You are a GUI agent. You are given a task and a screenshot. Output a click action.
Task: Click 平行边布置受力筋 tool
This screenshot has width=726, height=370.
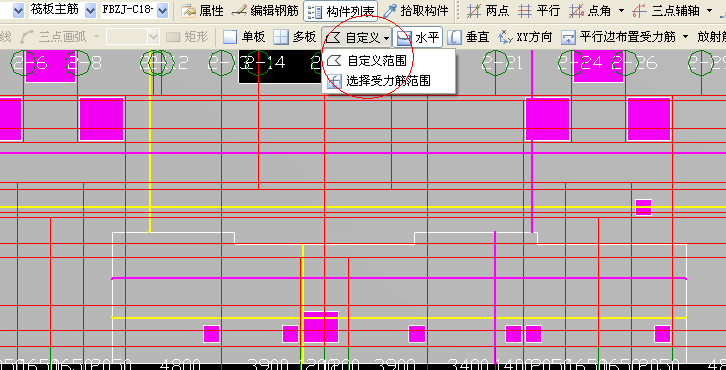(x=618, y=37)
